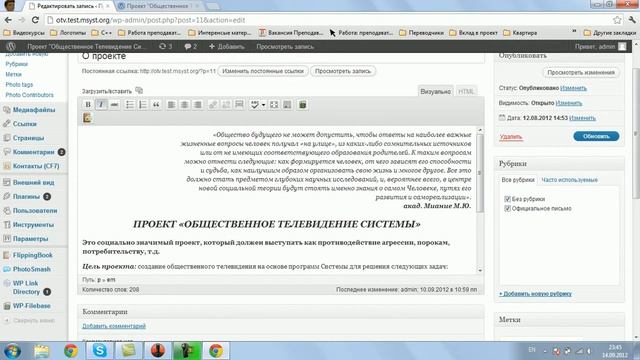Align text right
This screenshot has width=640, height=360.
pyautogui.click(x=198, y=105)
